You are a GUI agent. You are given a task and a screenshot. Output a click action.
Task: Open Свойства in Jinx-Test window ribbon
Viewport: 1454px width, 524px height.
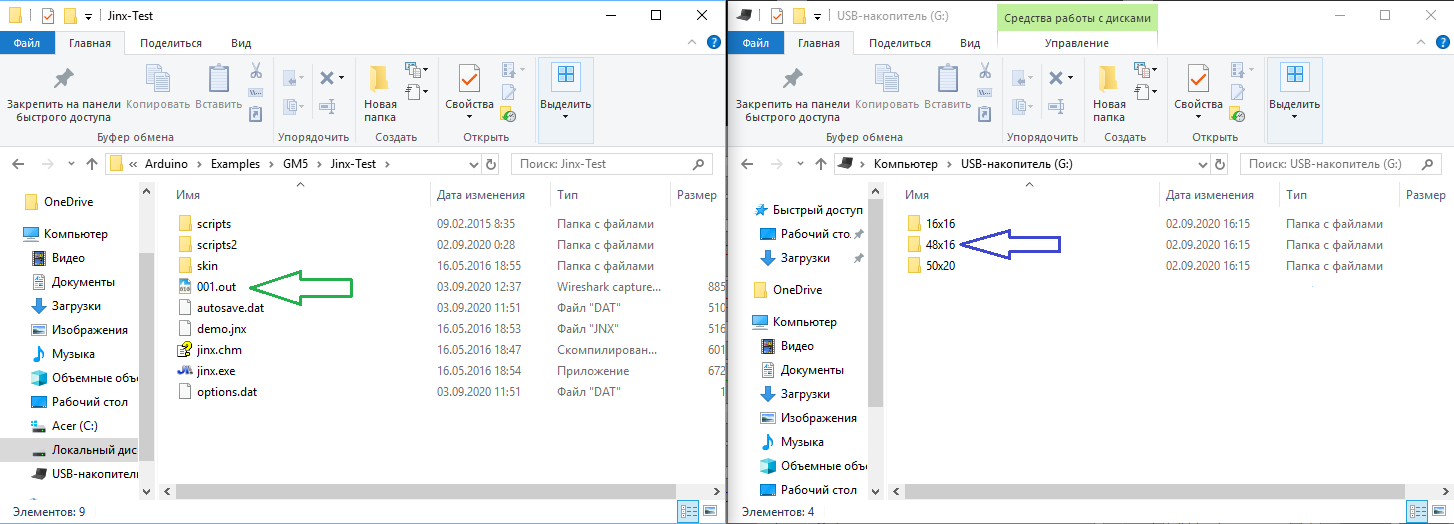469,92
